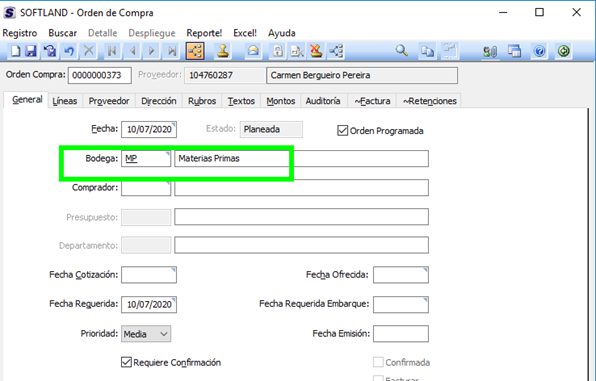Click the Materias Primas description field
Screen dimensions: 596x381
pyautogui.click(x=301, y=158)
